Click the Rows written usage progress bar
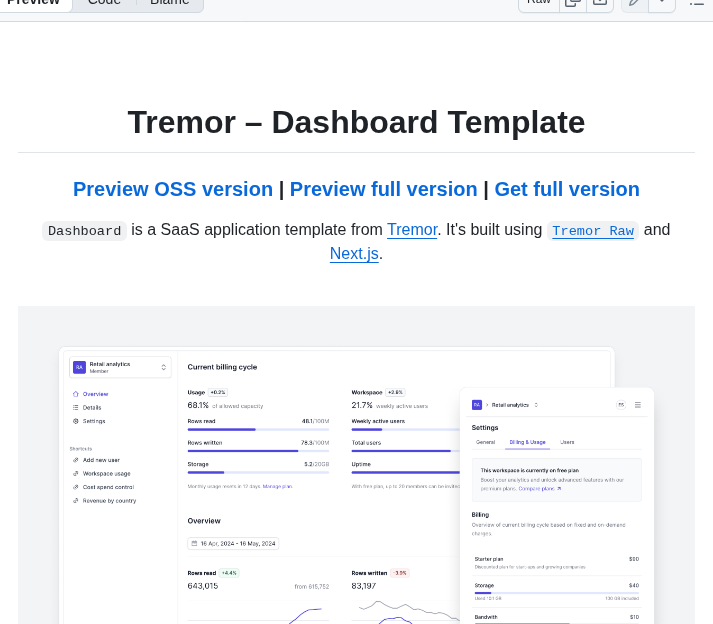The image size is (713, 624). [x=258, y=451]
